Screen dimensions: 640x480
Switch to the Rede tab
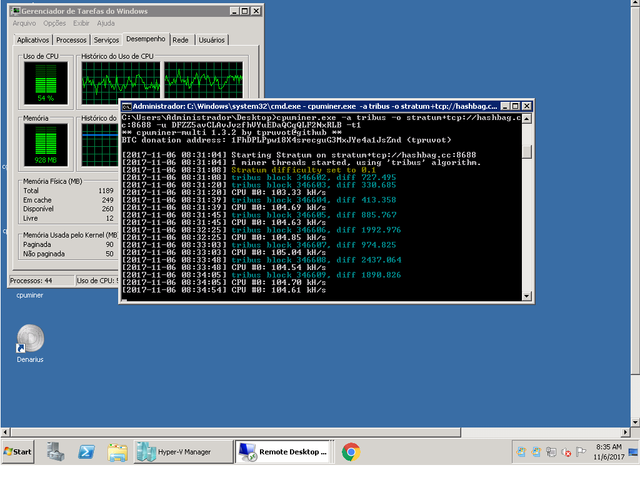(x=180, y=40)
